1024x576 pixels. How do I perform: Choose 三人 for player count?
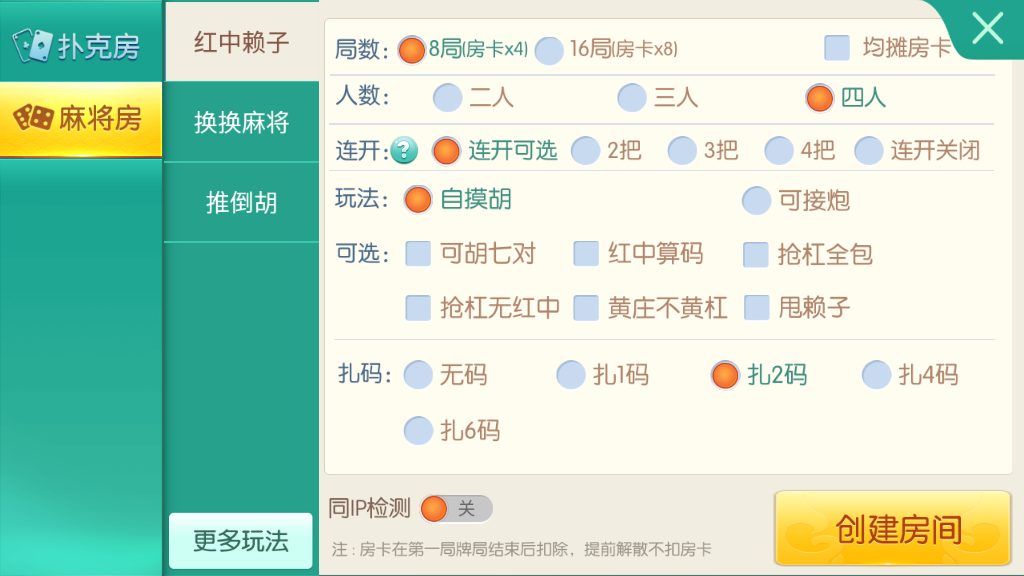click(632, 98)
